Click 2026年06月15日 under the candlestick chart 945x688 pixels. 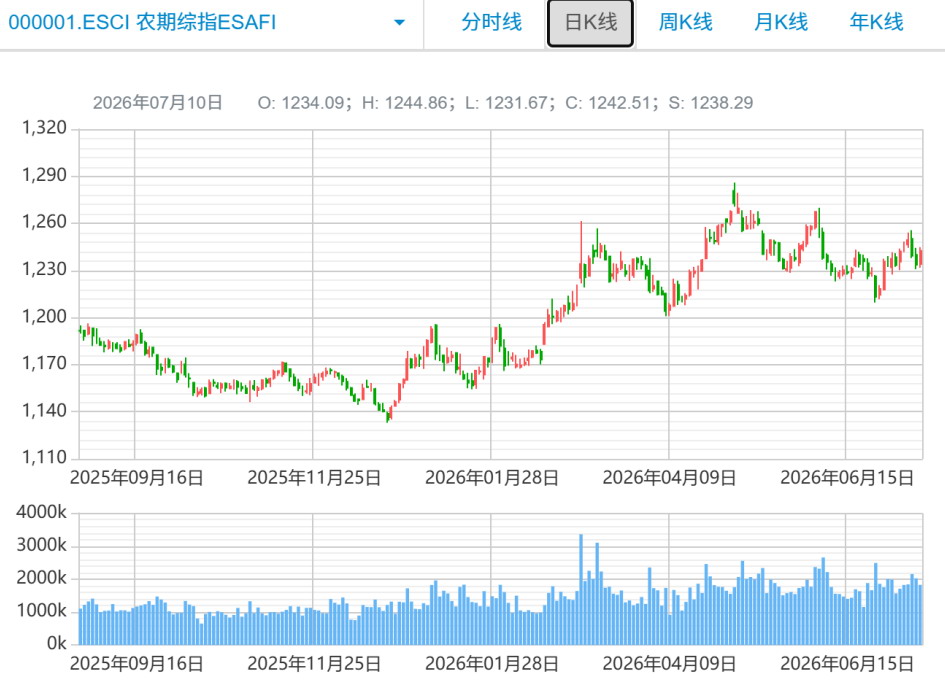[847, 478]
